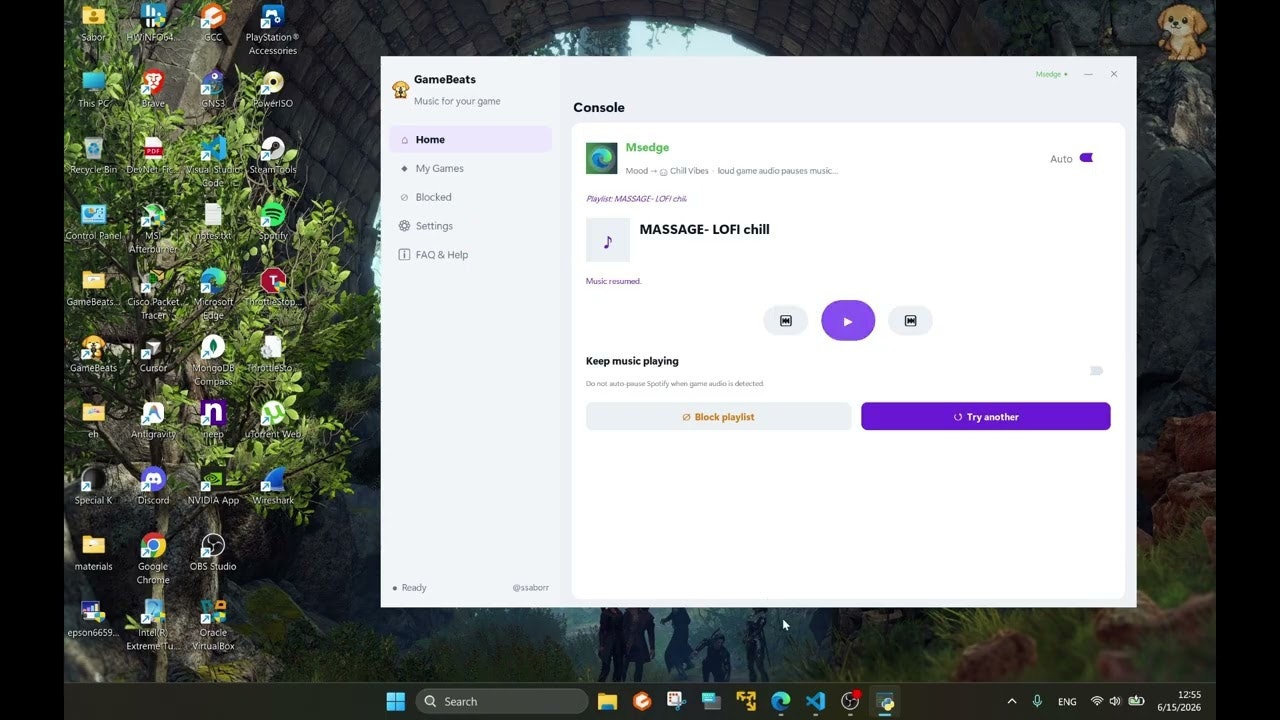1280x720 pixels.
Task: Click the green Msedge name heading
Action: click(x=647, y=147)
